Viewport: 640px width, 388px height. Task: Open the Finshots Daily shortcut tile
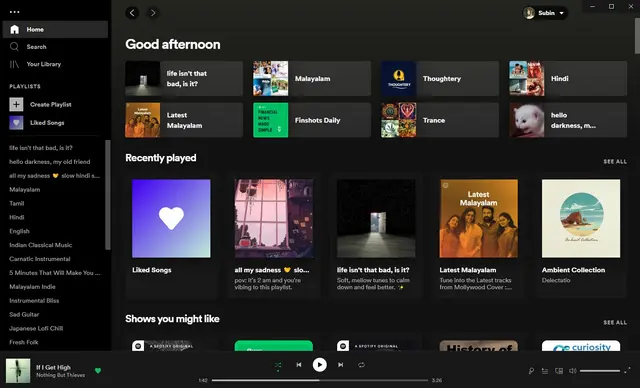[x=312, y=120]
